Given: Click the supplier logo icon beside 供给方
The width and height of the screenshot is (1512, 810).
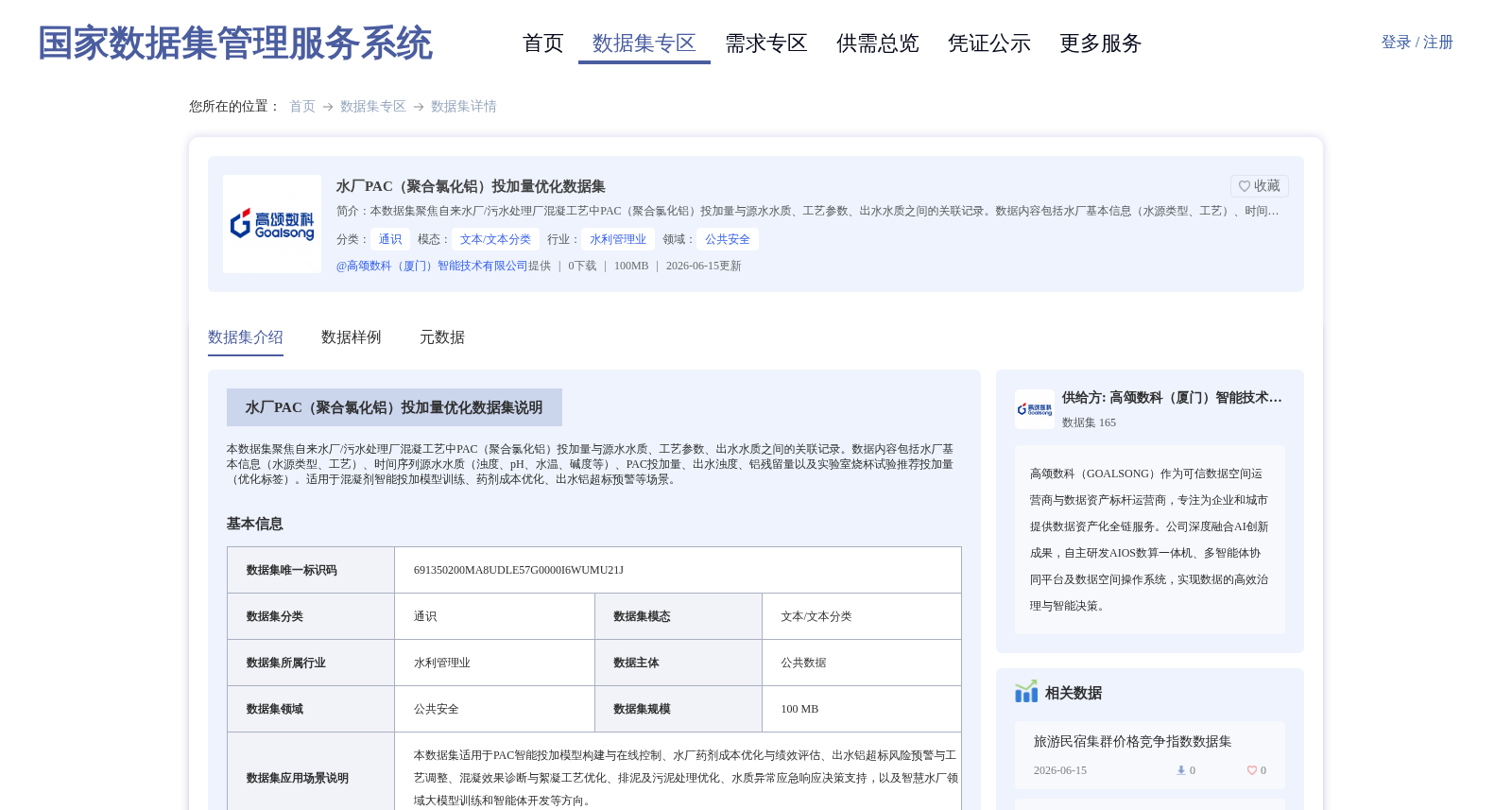Looking at the screenshot, I should click(x=1035, y=409).
